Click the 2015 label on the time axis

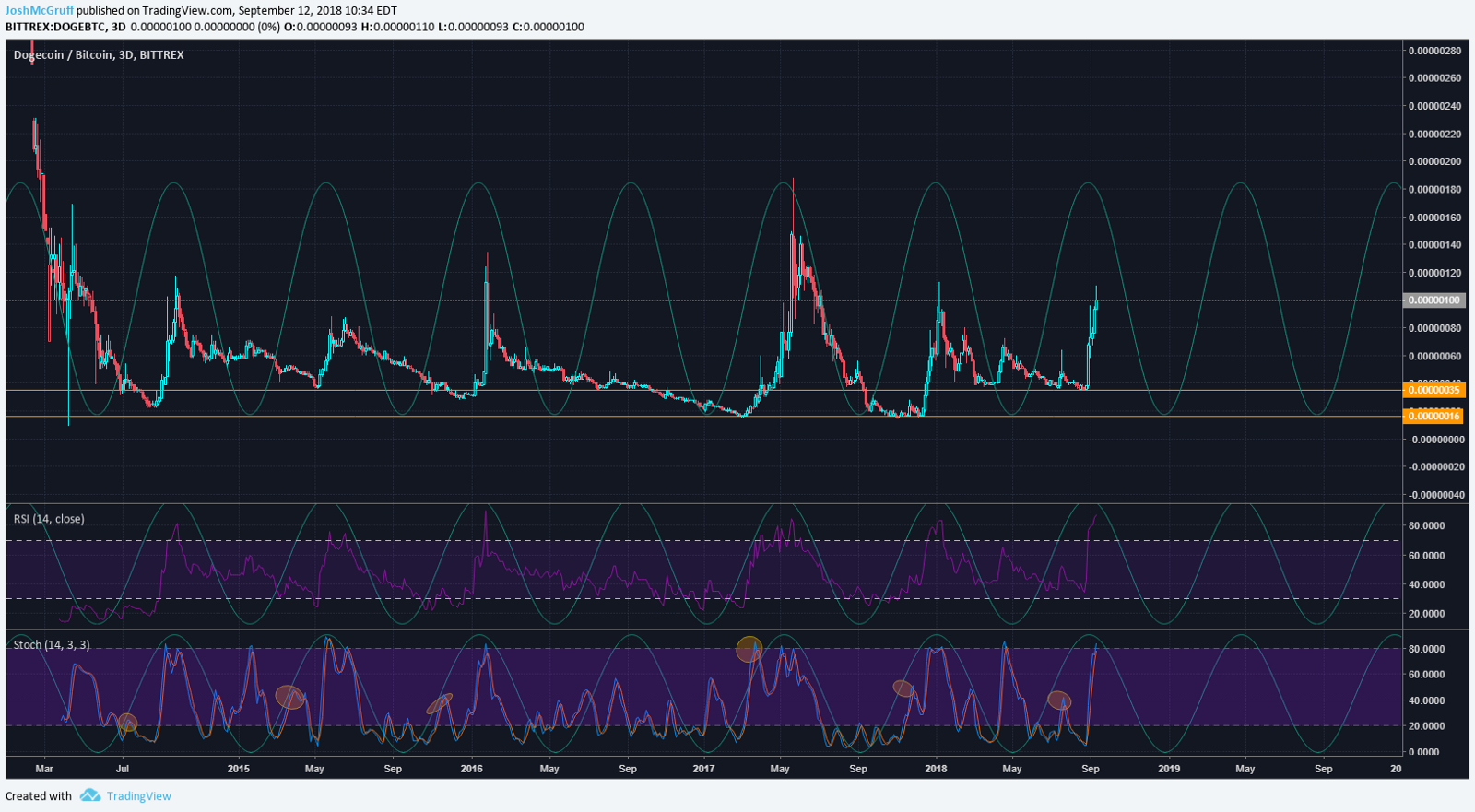point(238,769)
